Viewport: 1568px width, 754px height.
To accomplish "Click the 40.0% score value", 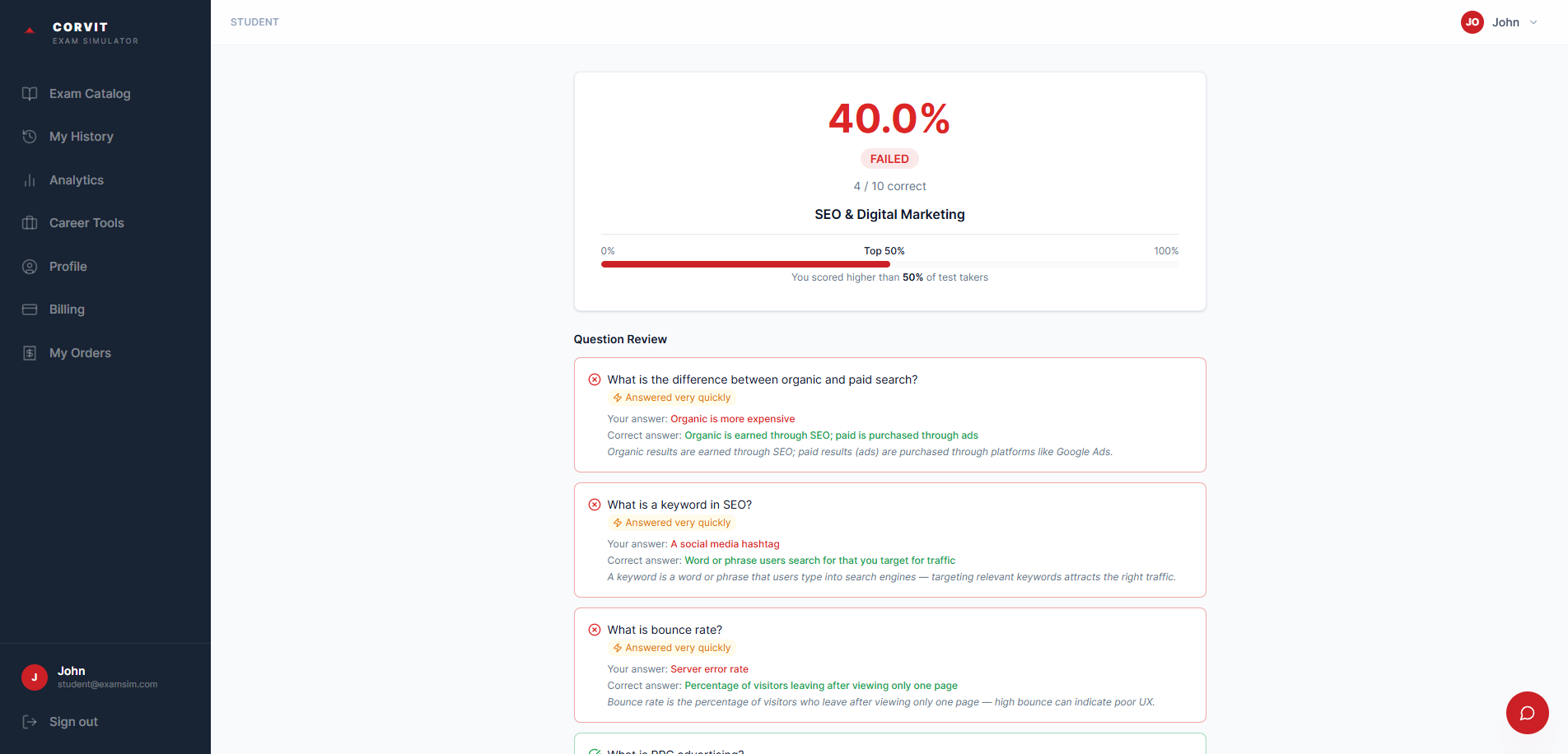I will click(x=889, y=119).
